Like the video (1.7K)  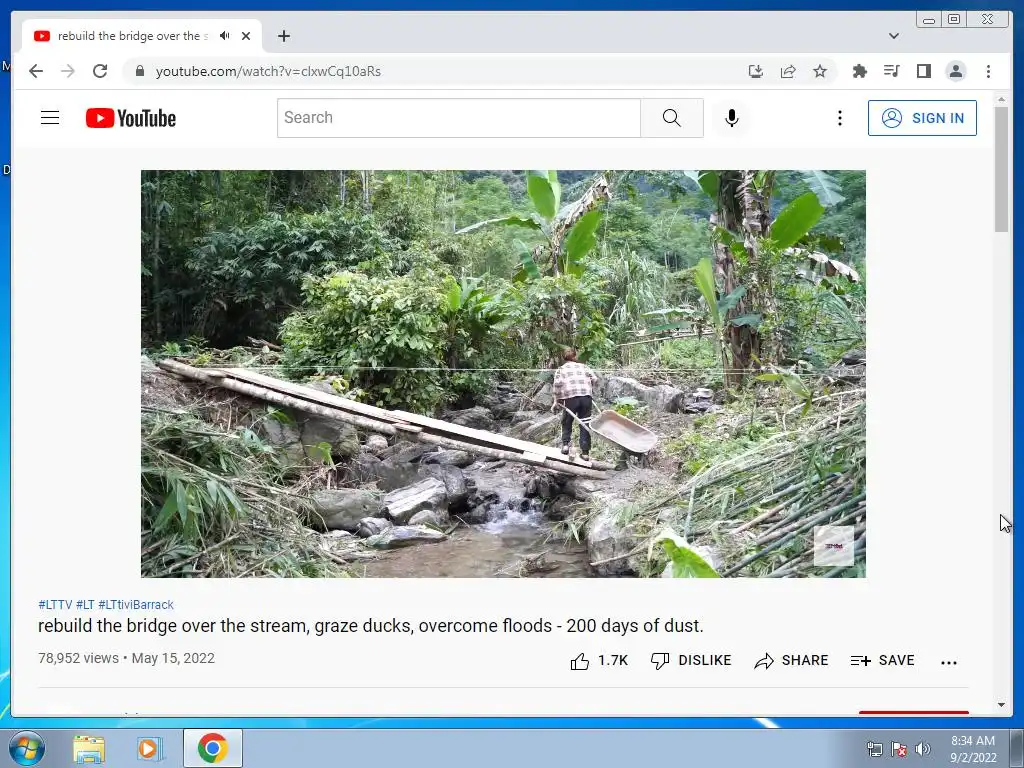coord(599,661)
